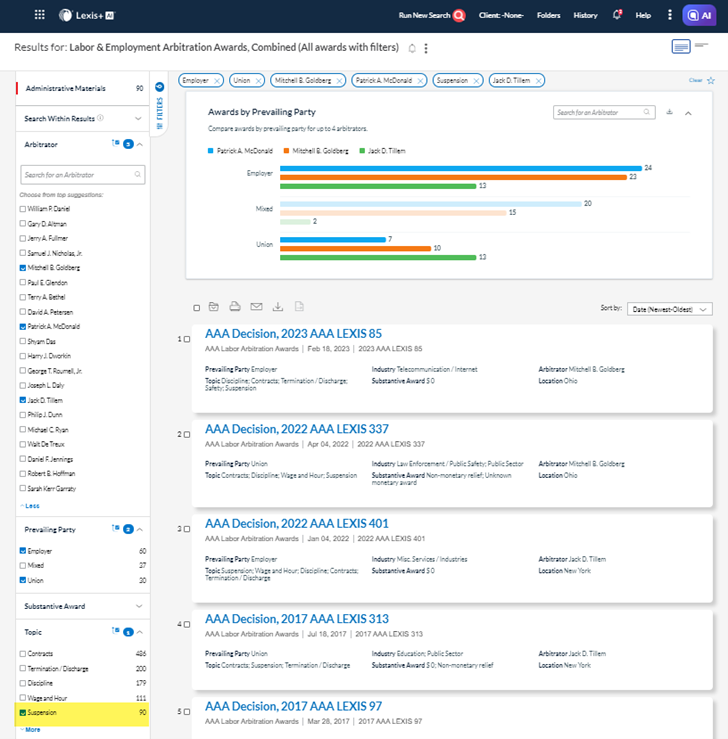The height and width of the screenshot is (739, 728).
Task: Select all results checkbox in toolbar
Action: (196, 308)
